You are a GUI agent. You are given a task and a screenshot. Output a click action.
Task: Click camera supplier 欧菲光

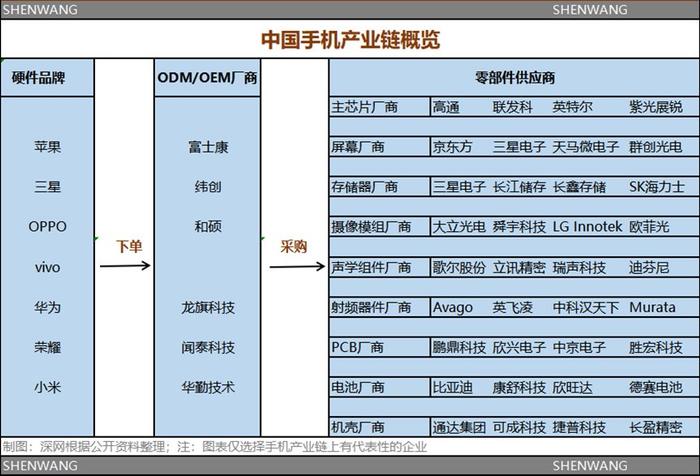point(649,227)
